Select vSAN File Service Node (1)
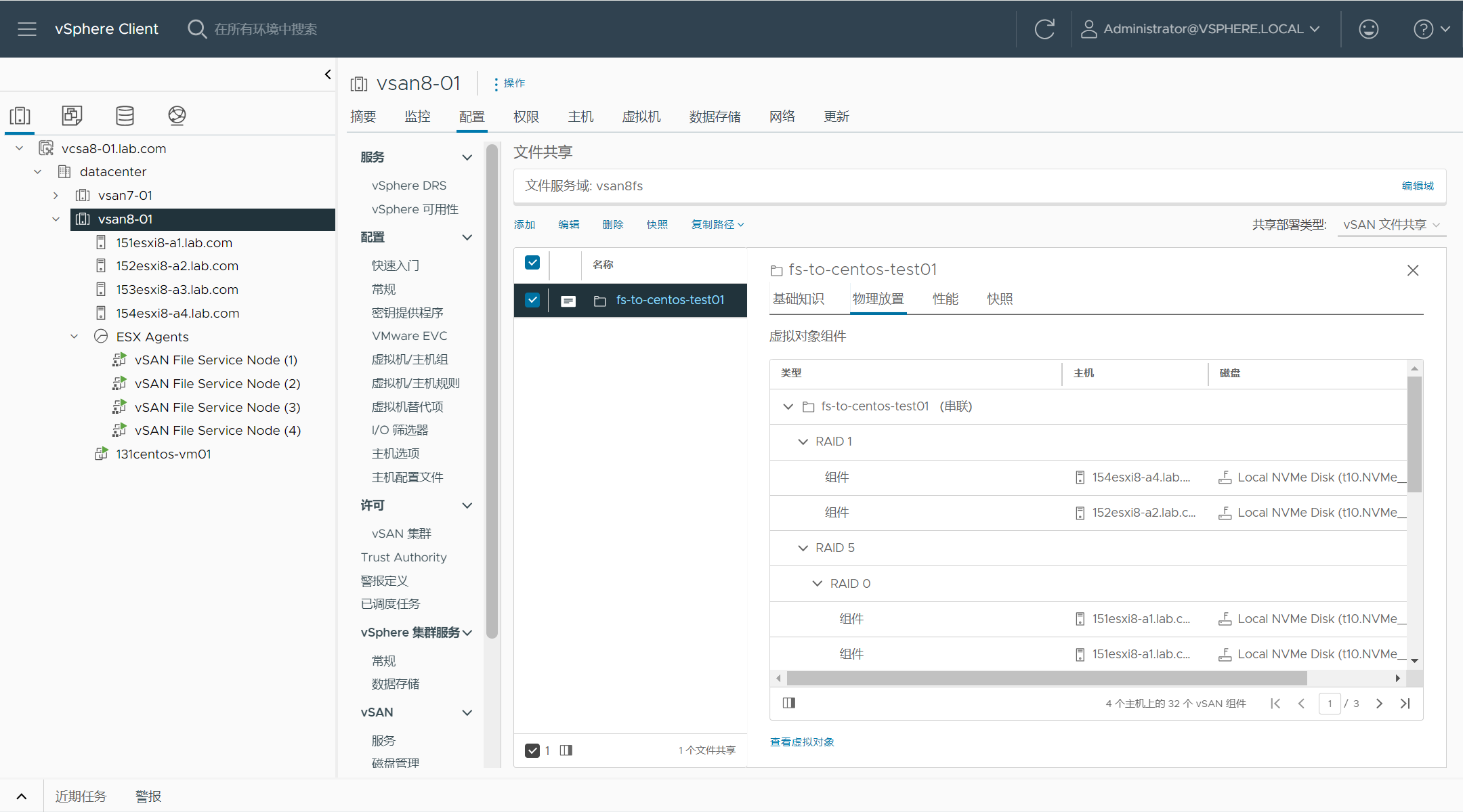This screenshot has height=812, width=1463. (216, 360)
